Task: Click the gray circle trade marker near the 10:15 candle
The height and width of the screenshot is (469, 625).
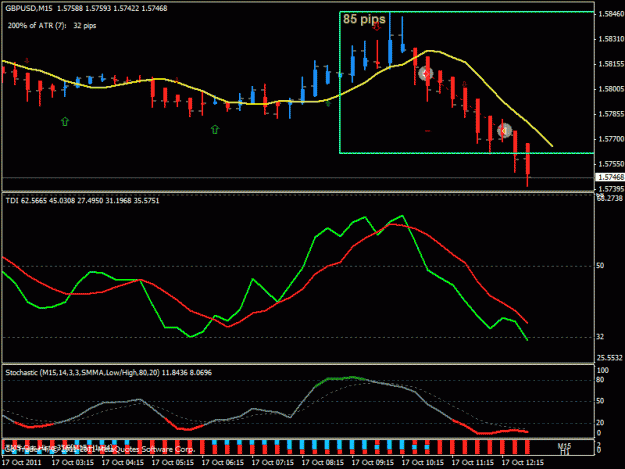Action: (x=426, y=73)
